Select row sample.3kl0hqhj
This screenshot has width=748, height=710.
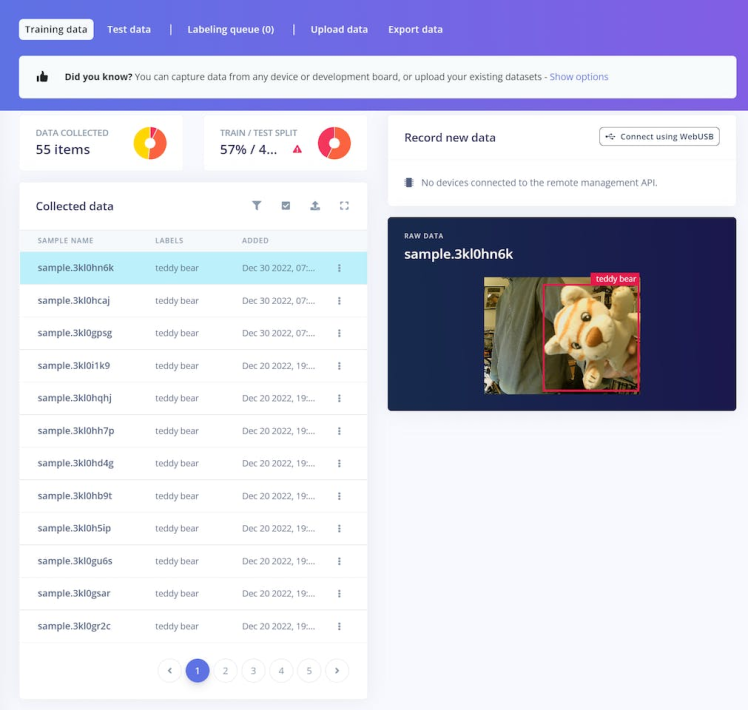tap(193, 398)
